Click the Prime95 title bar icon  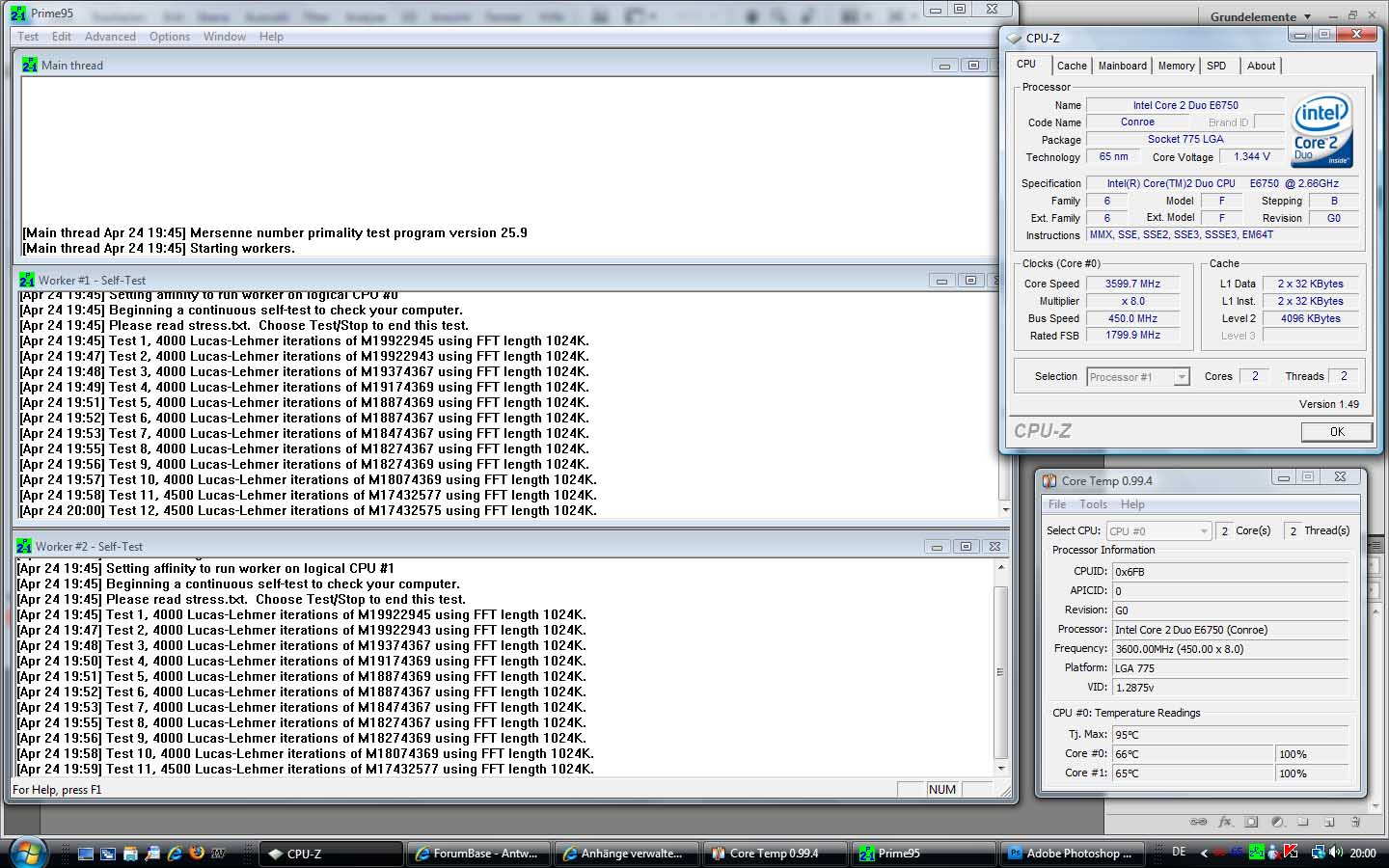click(18, 14)
